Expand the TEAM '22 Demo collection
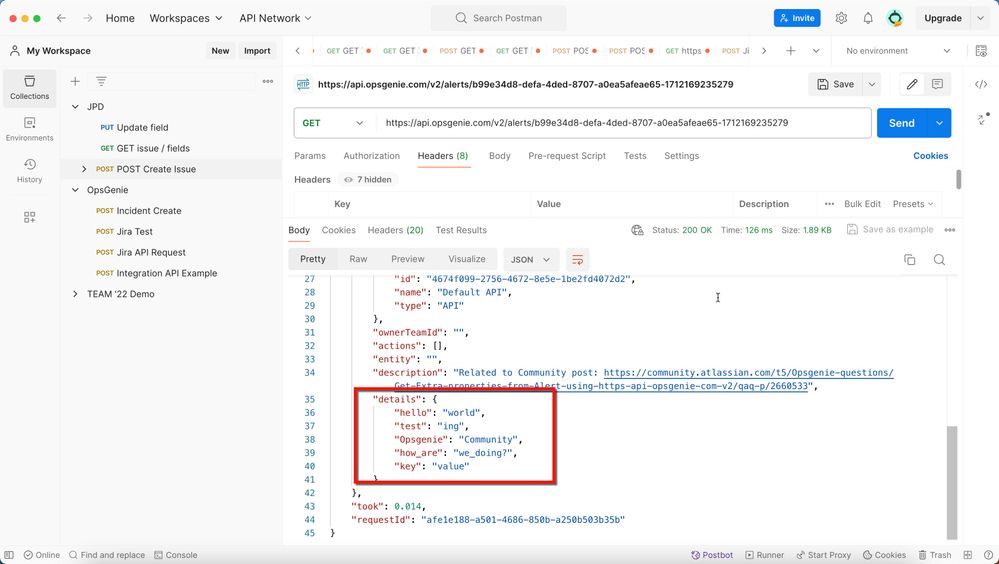 (x=75, y=294)
